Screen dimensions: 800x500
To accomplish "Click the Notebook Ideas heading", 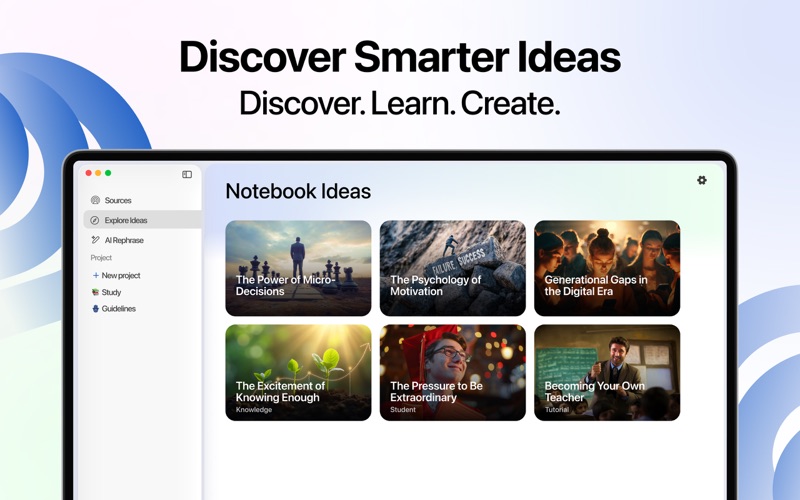I will pyautogui.click(x=298, y=191).
